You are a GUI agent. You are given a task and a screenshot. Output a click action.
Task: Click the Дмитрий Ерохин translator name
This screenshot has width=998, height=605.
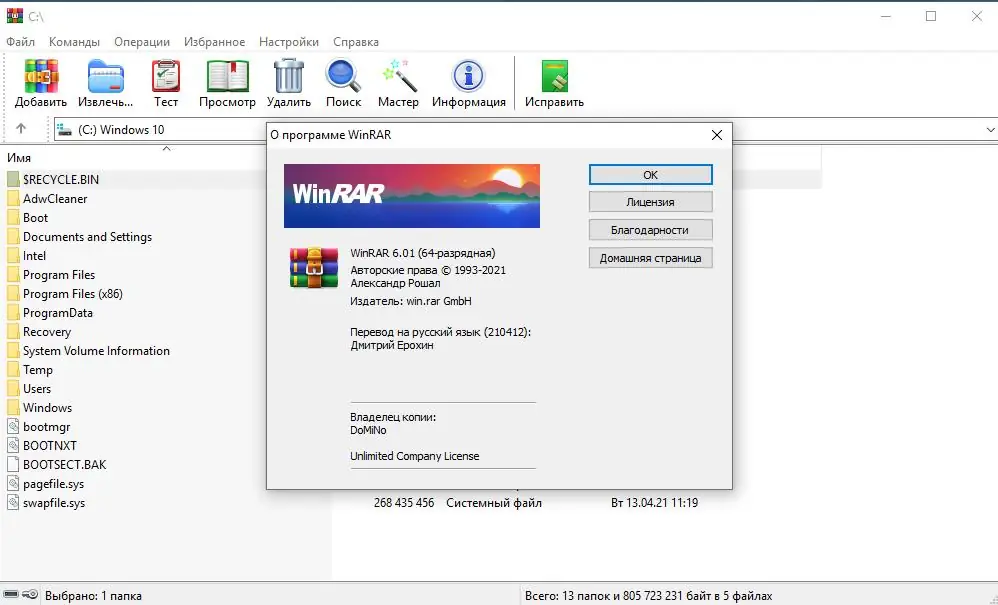point(391,345)
